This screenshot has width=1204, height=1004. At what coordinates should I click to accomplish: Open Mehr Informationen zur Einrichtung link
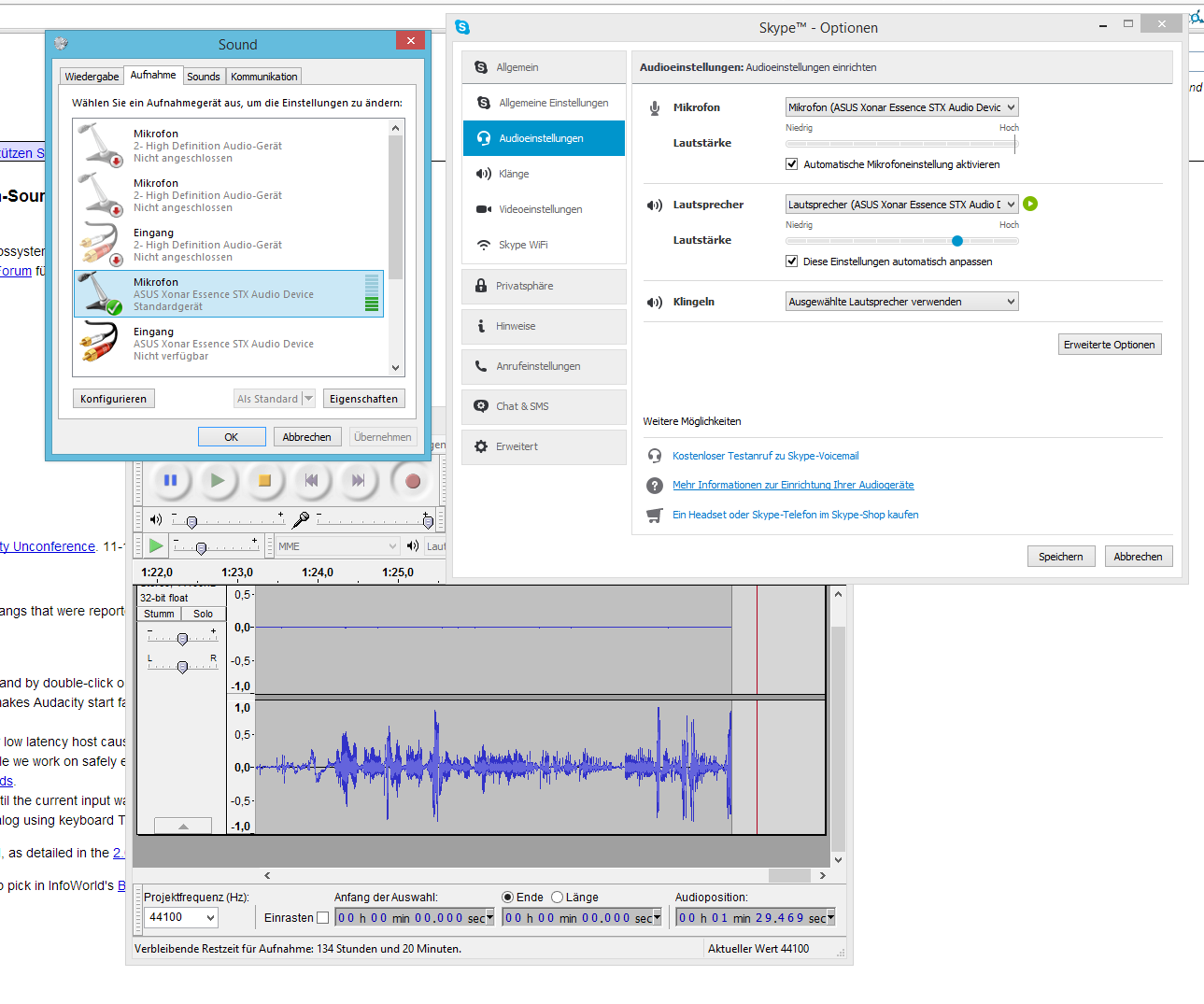tap(793, 485)
